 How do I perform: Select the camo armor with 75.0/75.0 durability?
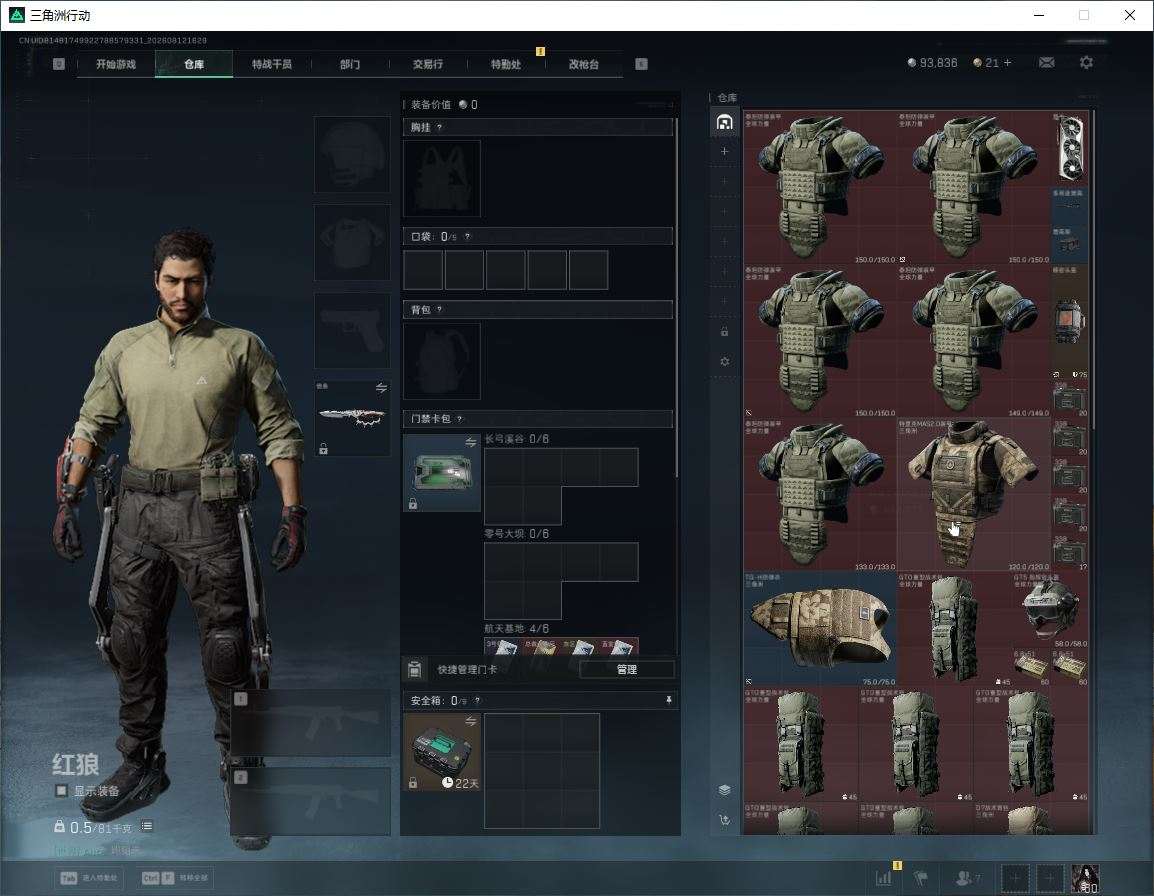(820, 628)
